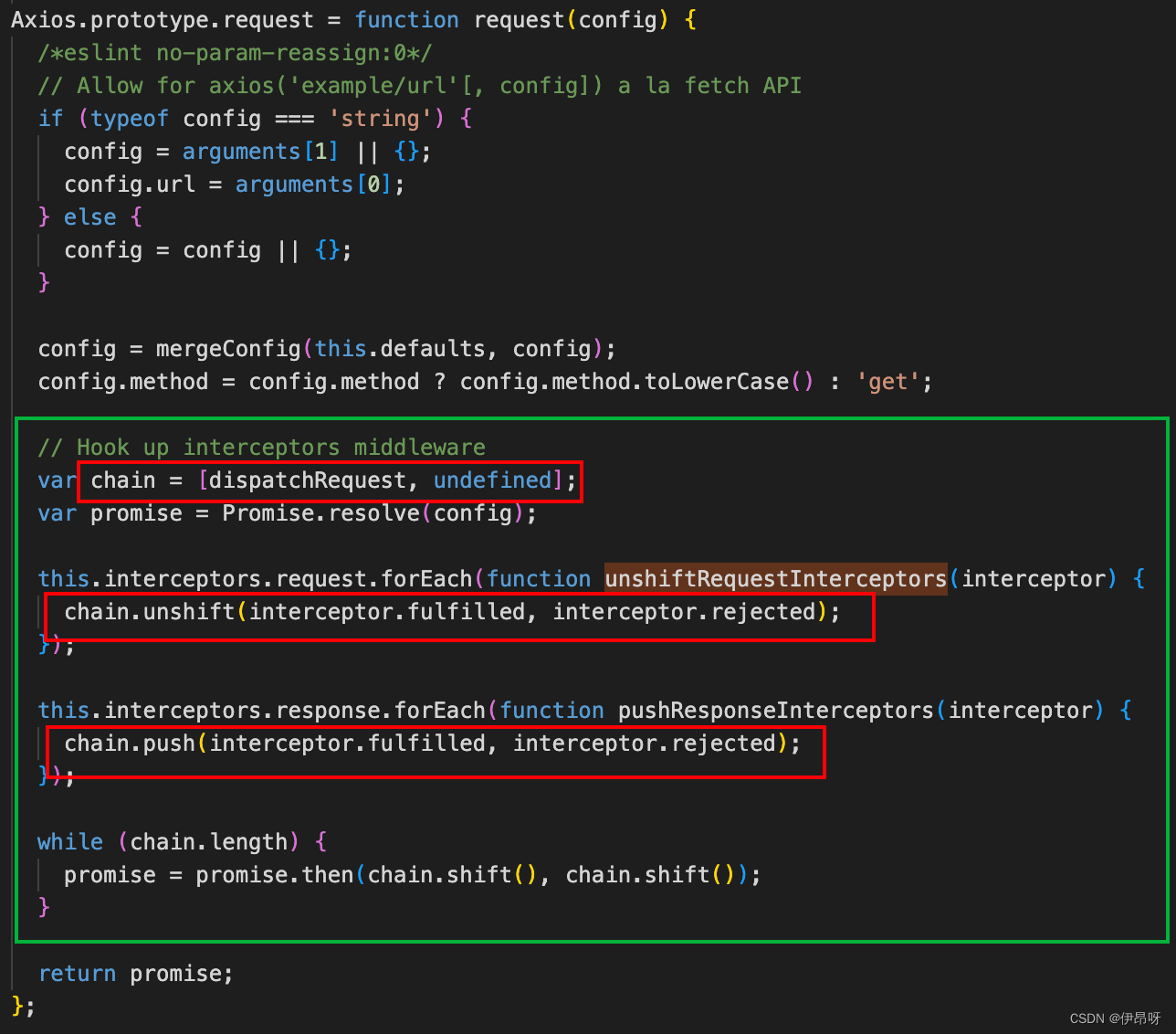Screen dimensions: 1176x1034
Task: Click highlighted 'unshiftRequestInterceptors' function name
Action: pyautogui.click(x=776, y=579)
